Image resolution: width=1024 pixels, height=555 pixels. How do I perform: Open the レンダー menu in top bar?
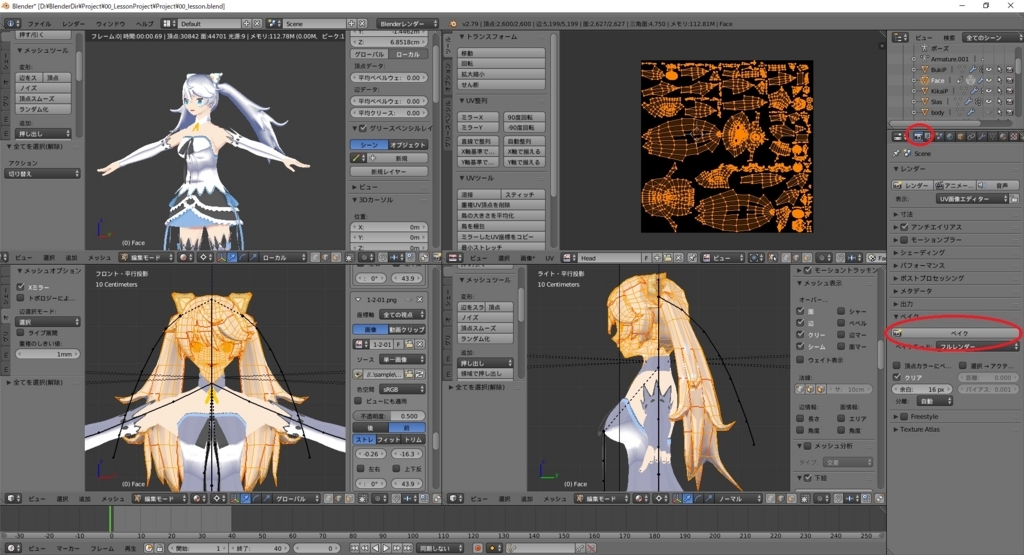pyautogui.click(x=73, y=24)
